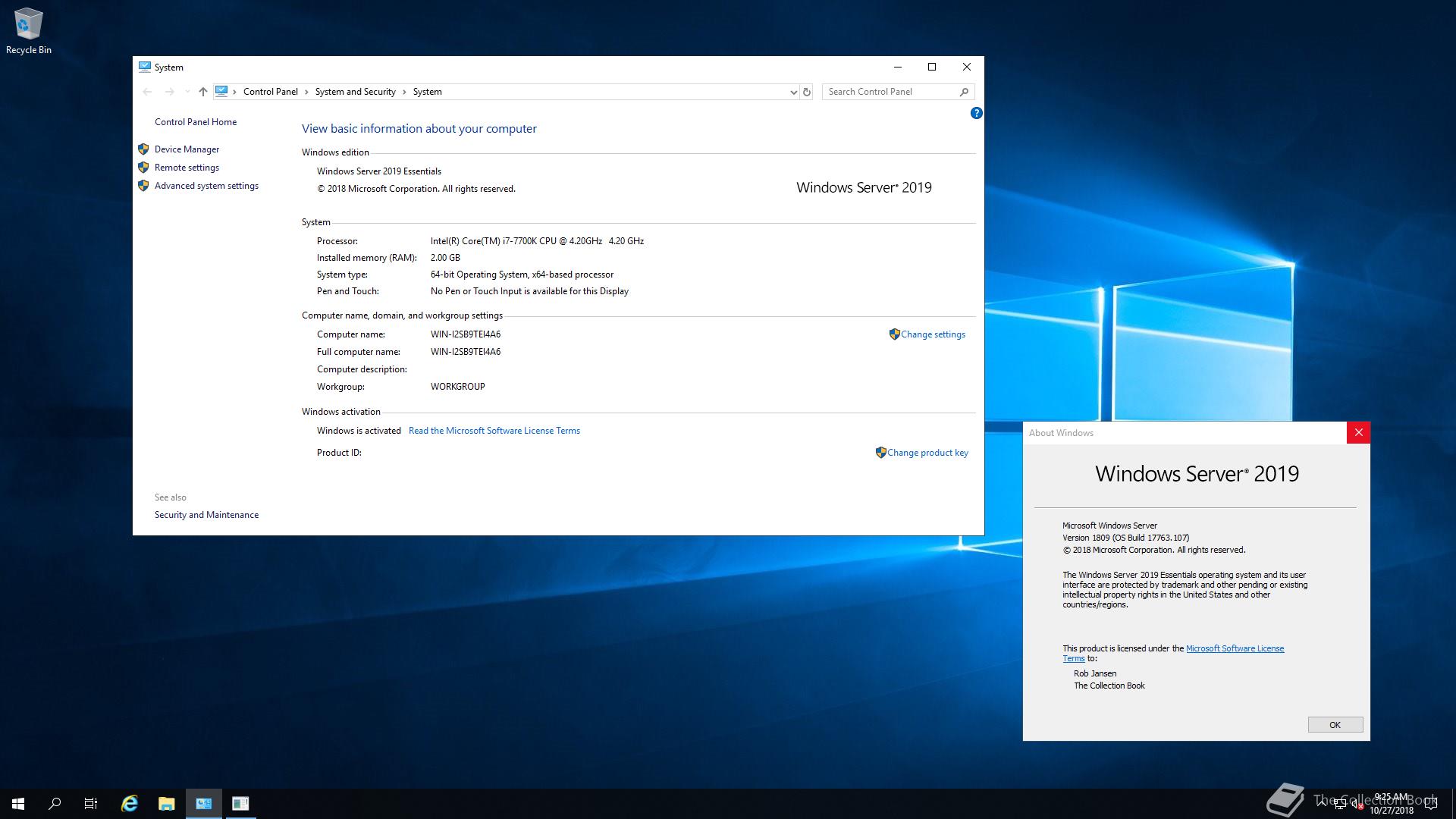
Task: Open Microsoft Software License link in About Windows
Action: tap(1235, 648)
